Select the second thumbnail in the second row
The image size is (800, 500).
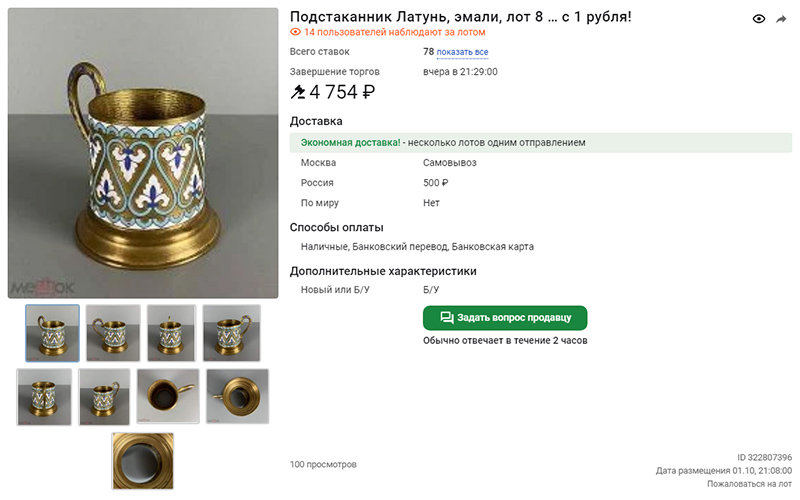[x=104, y=397]
